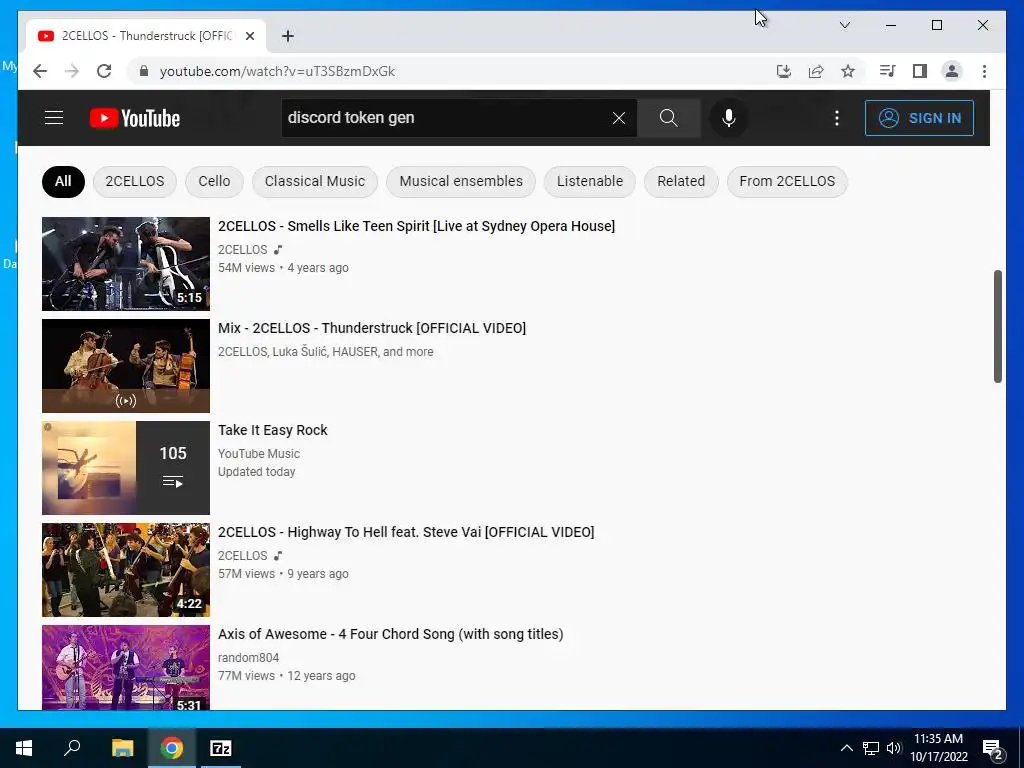Viewport: 1024px width, 768px height.
Task: Open the Windows Start menu
Action: (24, 748)
